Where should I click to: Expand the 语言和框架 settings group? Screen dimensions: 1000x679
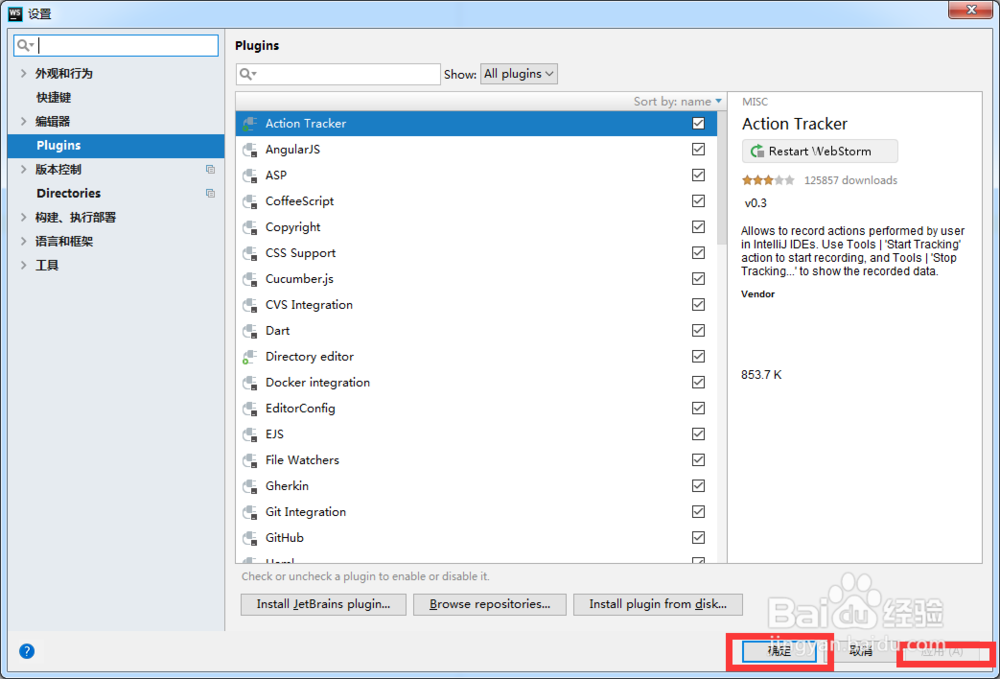point(24,241)
